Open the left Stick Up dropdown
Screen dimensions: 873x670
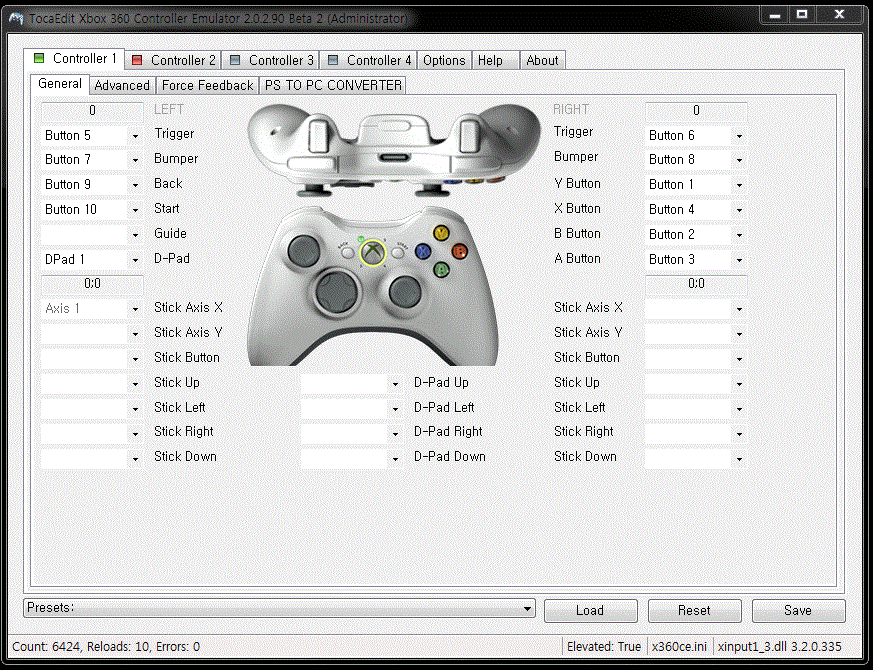pos(92,384)
